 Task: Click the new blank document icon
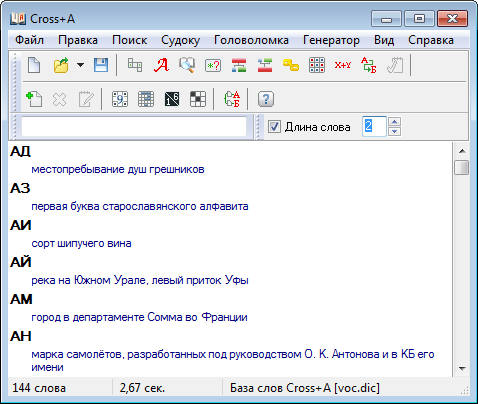[34, 65]
